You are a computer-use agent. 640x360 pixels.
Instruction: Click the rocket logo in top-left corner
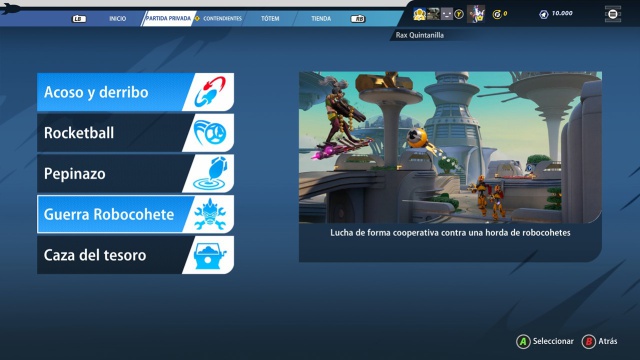[11, 8]
